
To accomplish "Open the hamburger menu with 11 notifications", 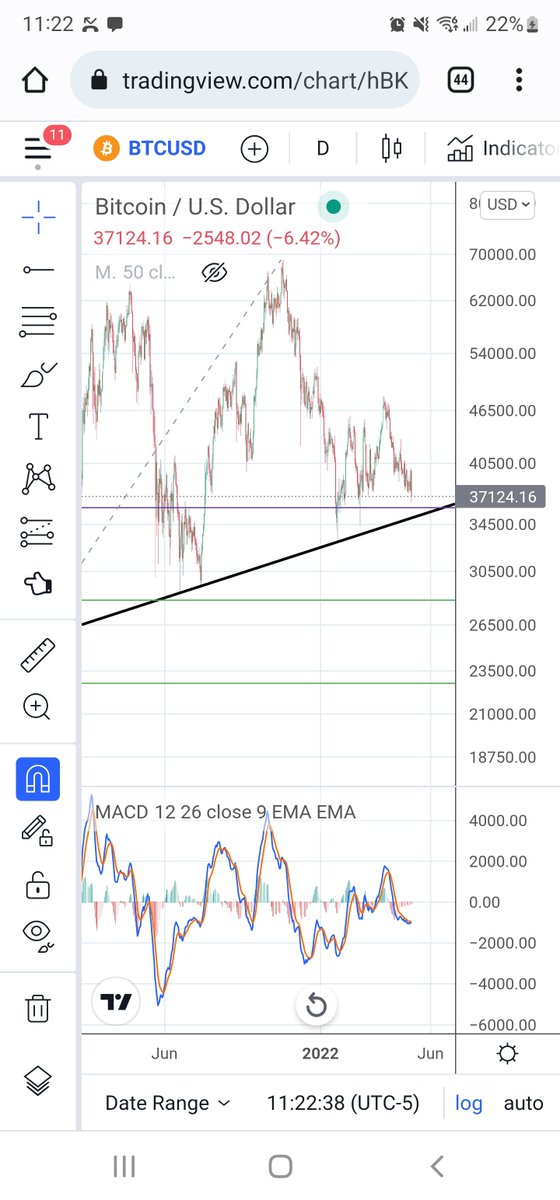I will pos(38,149).
